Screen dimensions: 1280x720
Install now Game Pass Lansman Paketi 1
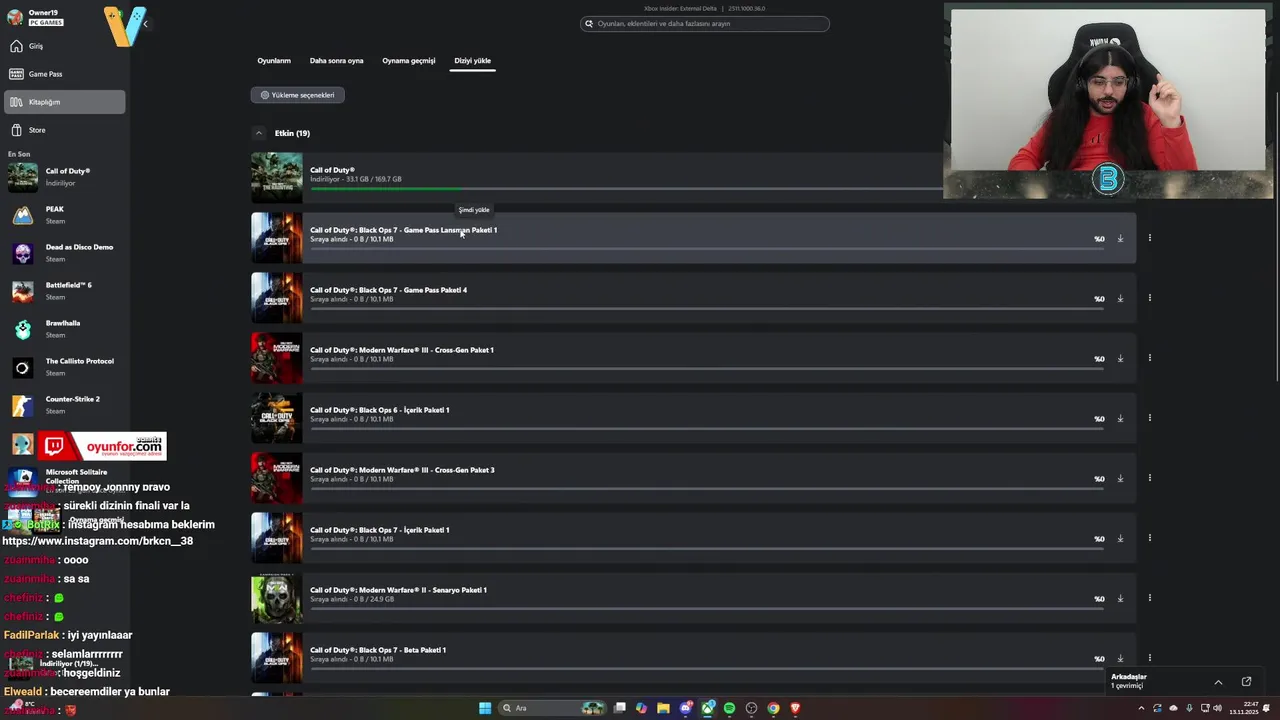pos(1120,239)
